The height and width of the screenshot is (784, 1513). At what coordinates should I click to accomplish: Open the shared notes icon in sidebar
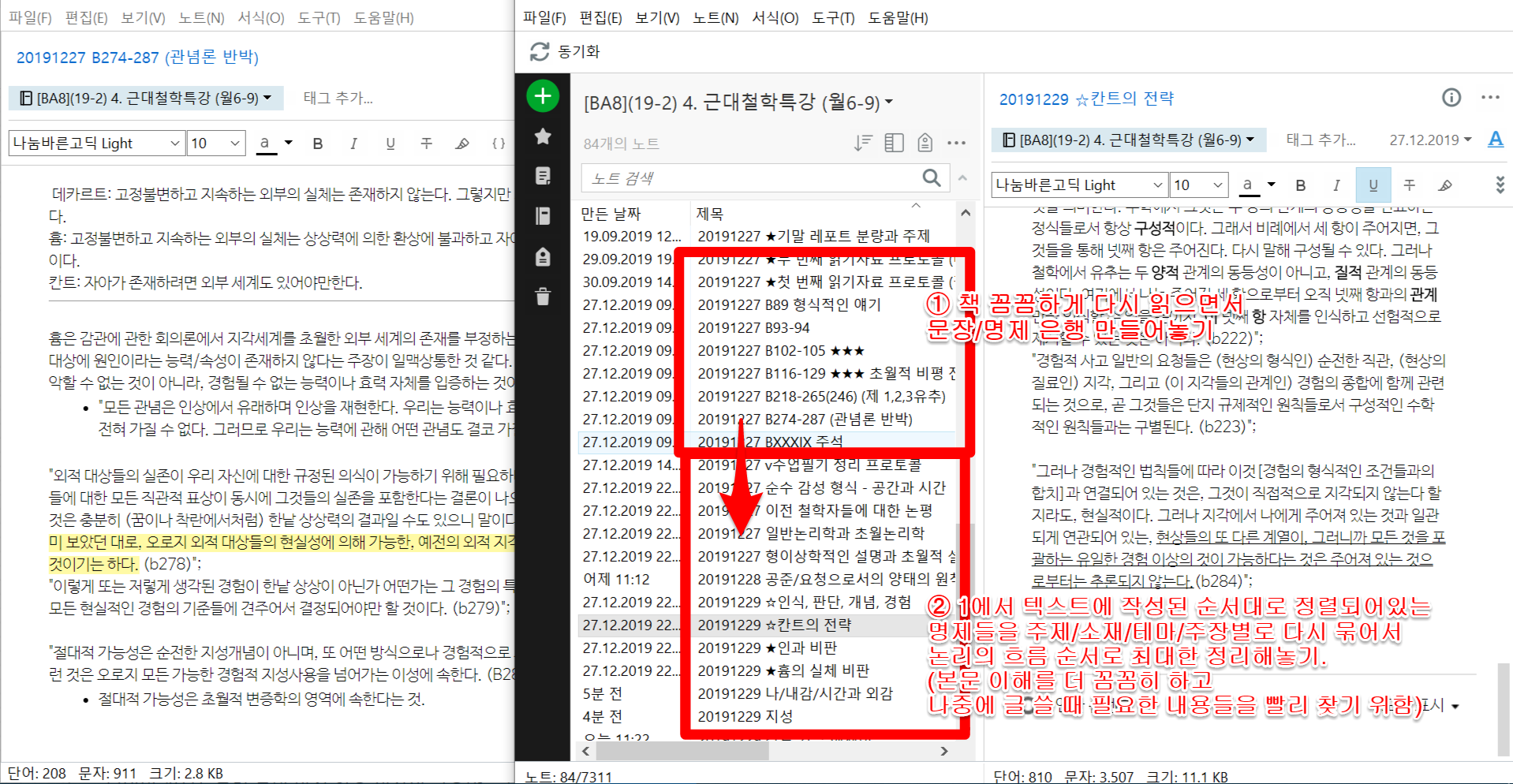pos(543,257)
